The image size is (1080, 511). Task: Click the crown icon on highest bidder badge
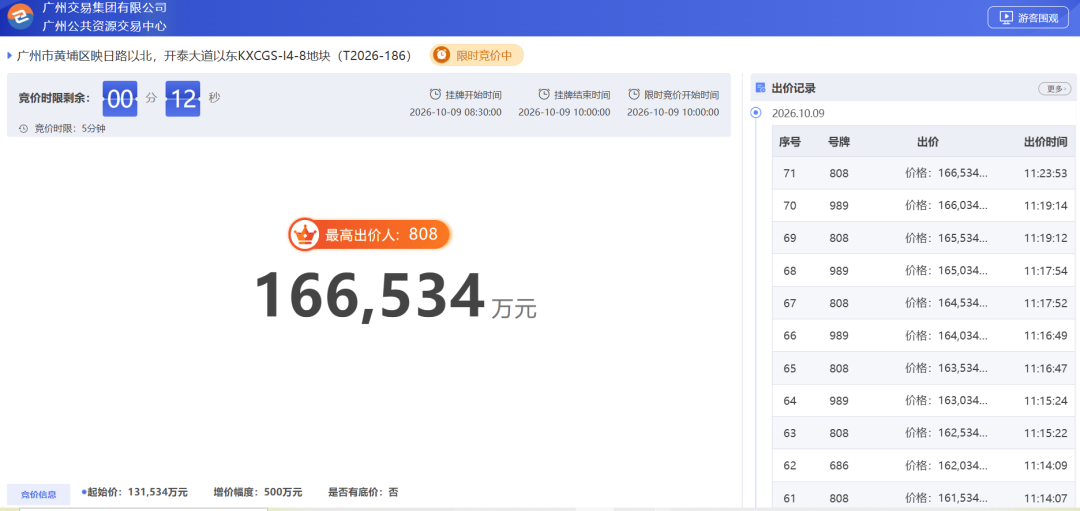[303, 235]
